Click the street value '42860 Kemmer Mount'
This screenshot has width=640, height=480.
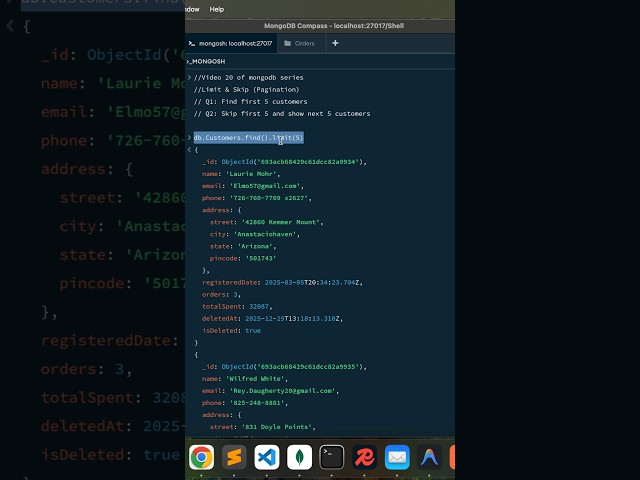282,222
